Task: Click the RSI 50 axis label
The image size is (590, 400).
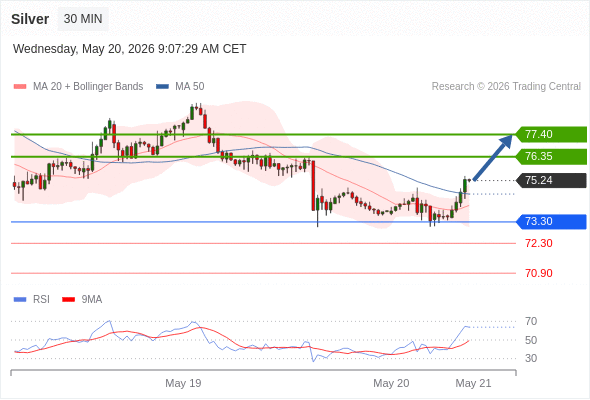Action: tap(531, 340)
